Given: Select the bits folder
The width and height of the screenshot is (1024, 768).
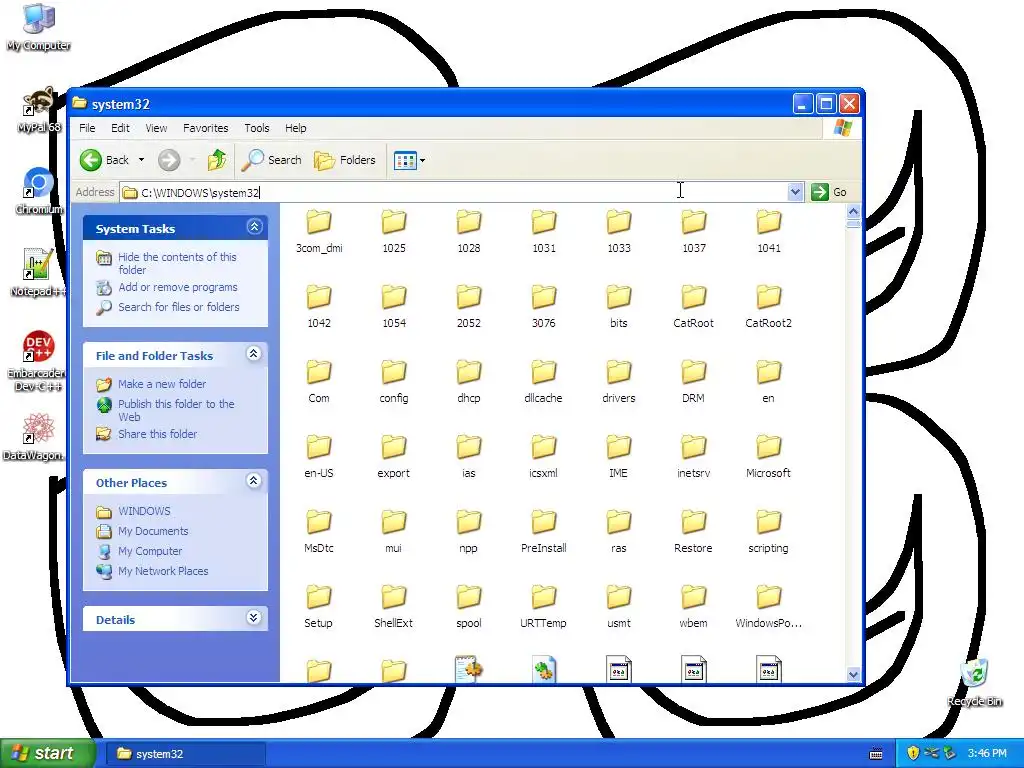Looking at the screenshot, I should coord(618,307).
